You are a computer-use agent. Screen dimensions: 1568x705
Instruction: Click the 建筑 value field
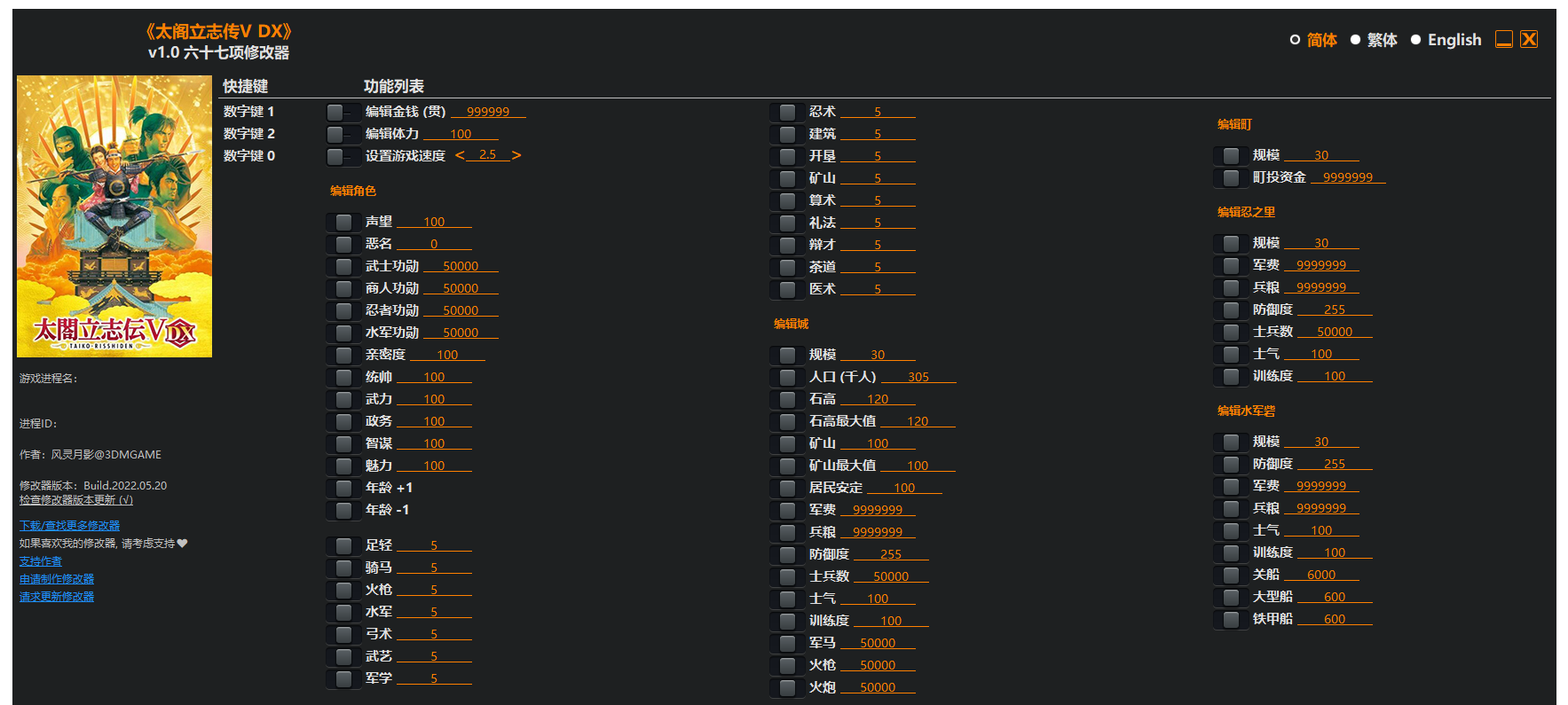[878, 134]
